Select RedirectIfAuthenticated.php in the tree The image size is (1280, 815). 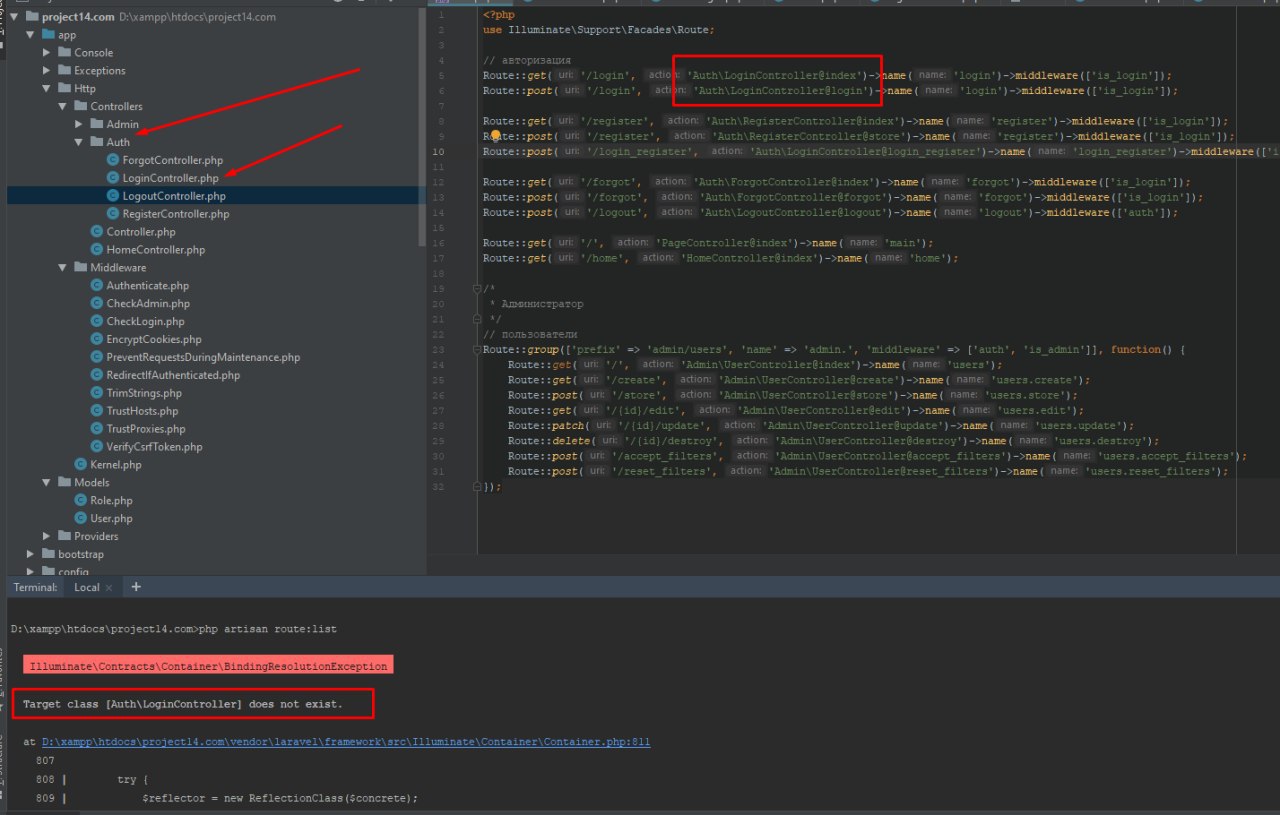(173, 376)
